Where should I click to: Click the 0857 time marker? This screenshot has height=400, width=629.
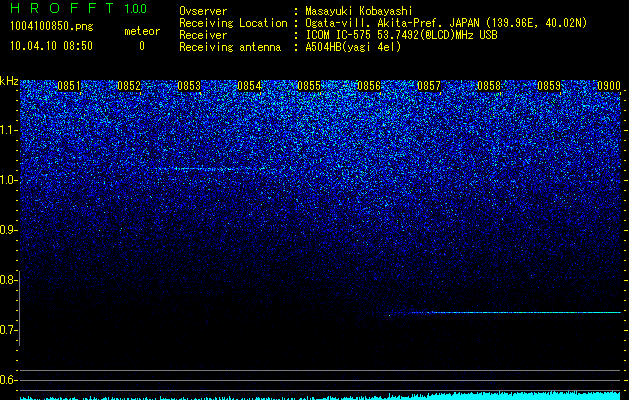[x=429, y=86]
